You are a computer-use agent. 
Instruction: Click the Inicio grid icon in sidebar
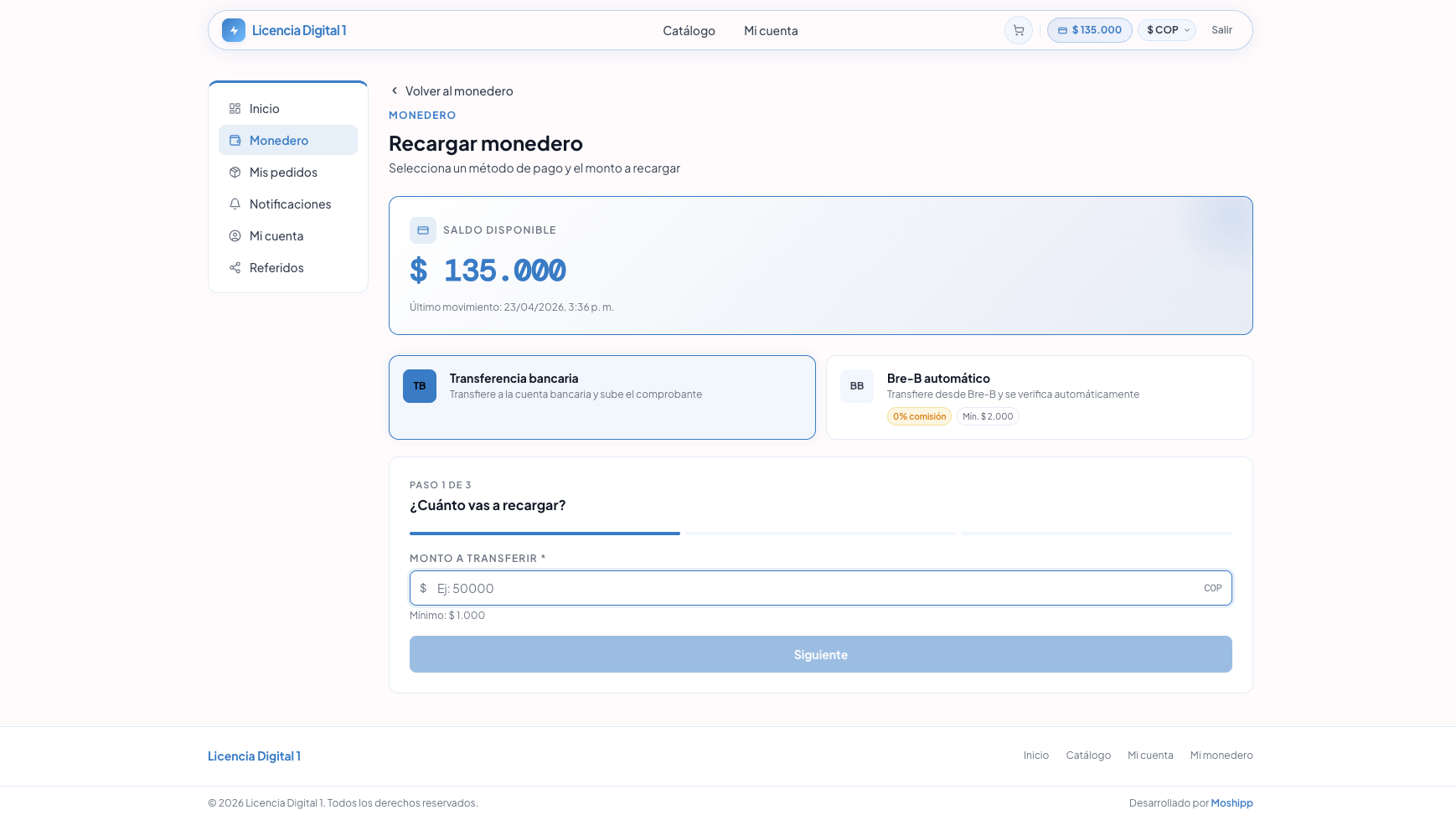coord(235,109)
